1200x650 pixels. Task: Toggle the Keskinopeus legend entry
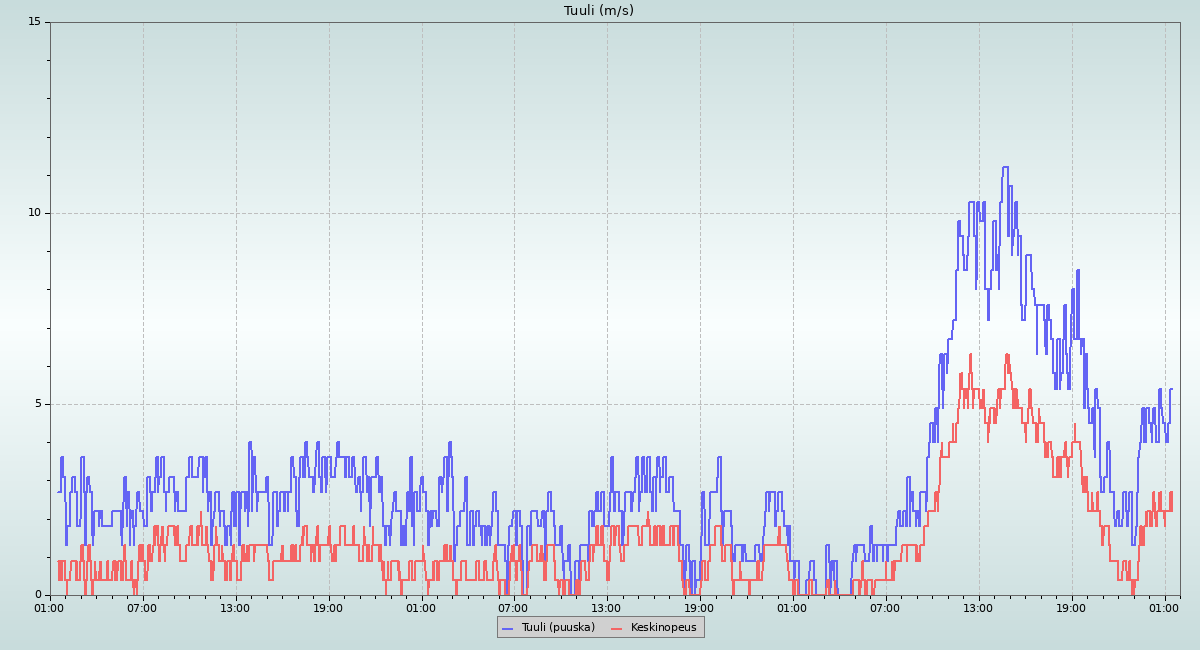coord(657,628)
